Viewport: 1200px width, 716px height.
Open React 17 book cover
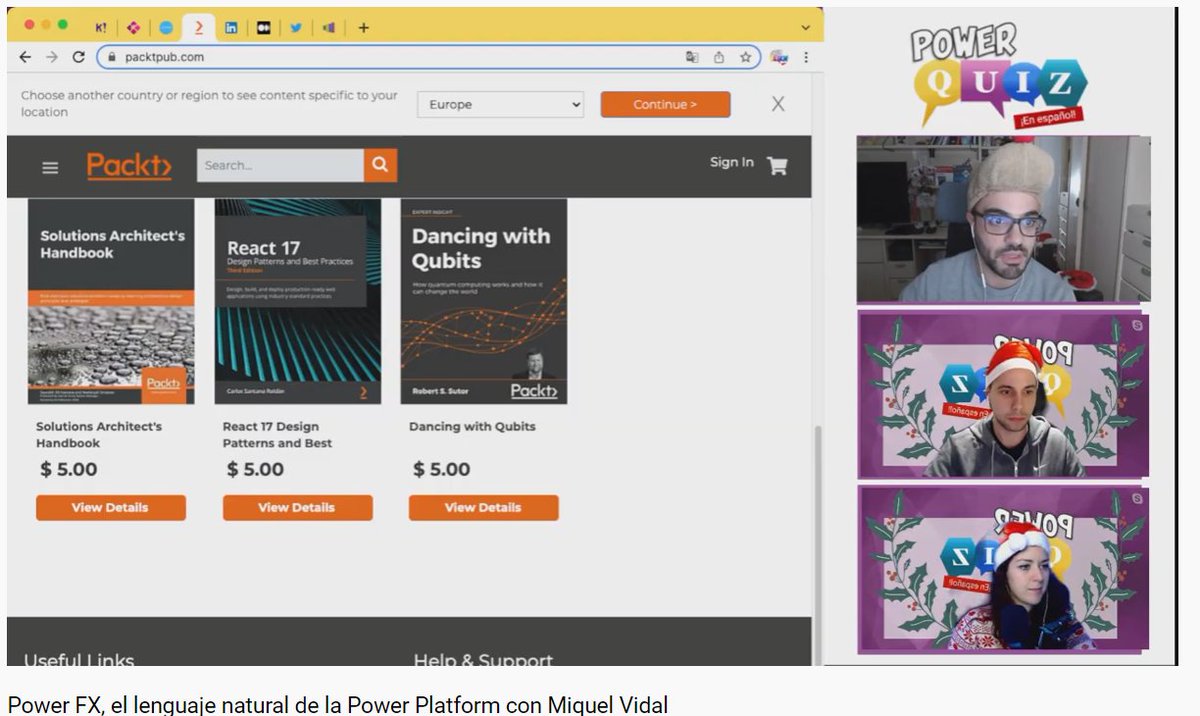298,301
